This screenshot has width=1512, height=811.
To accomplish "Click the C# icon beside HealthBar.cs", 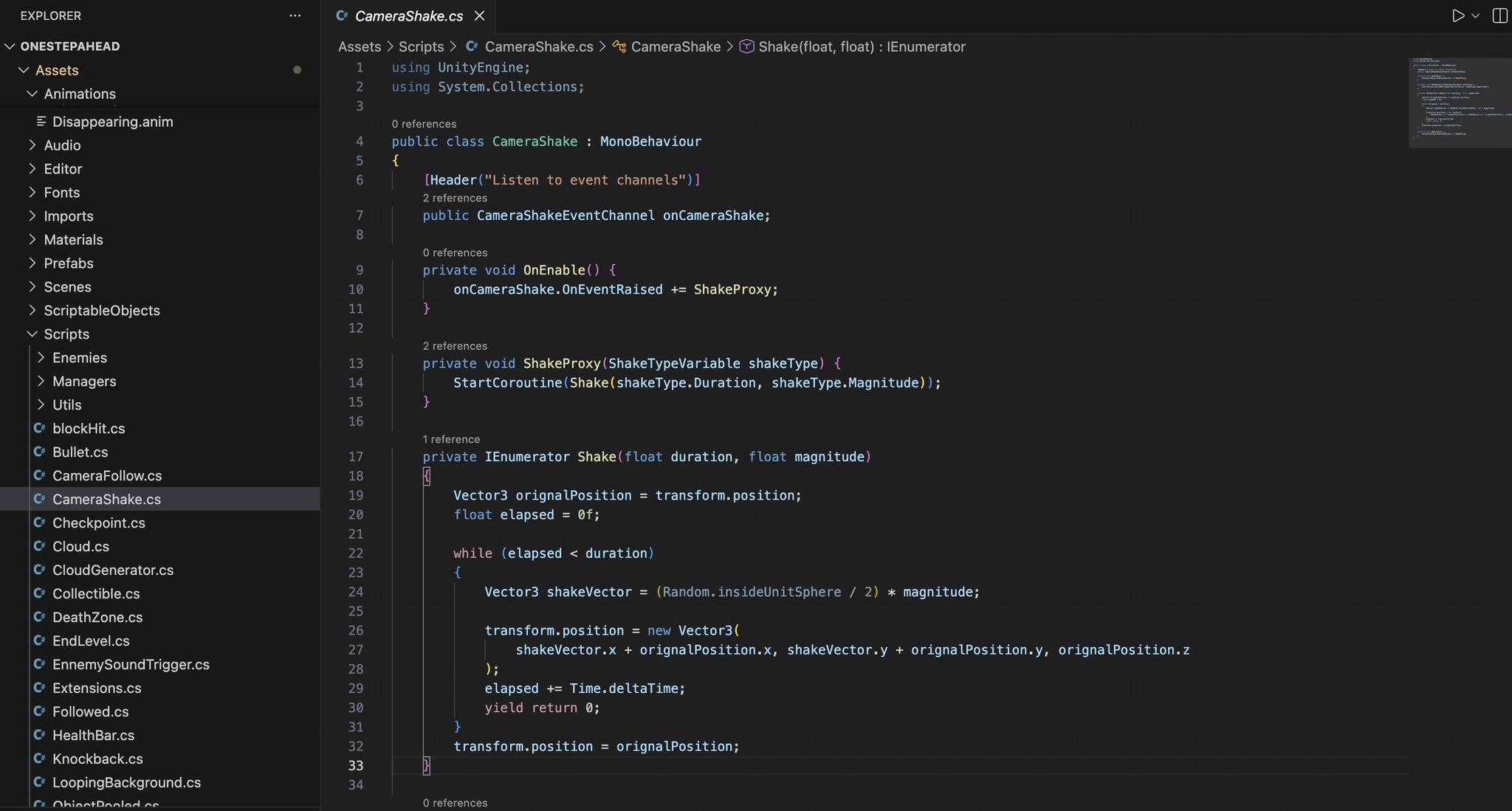I will (40, 735).
